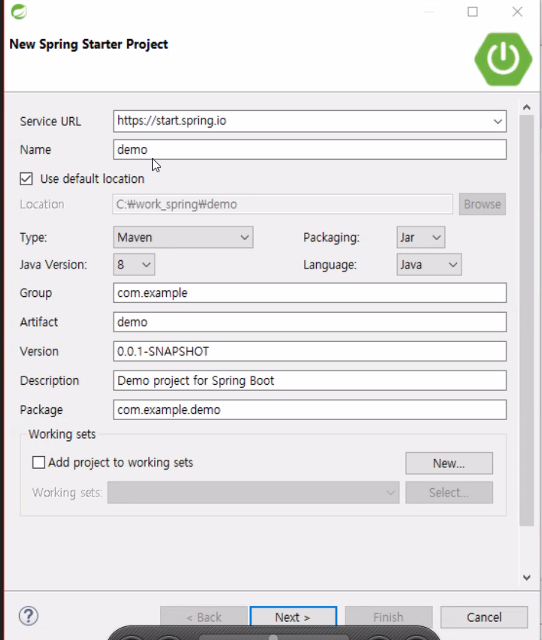Enable Add project to working sets
The width and height of the screenshot is (542, 640).
pos(38,462)
